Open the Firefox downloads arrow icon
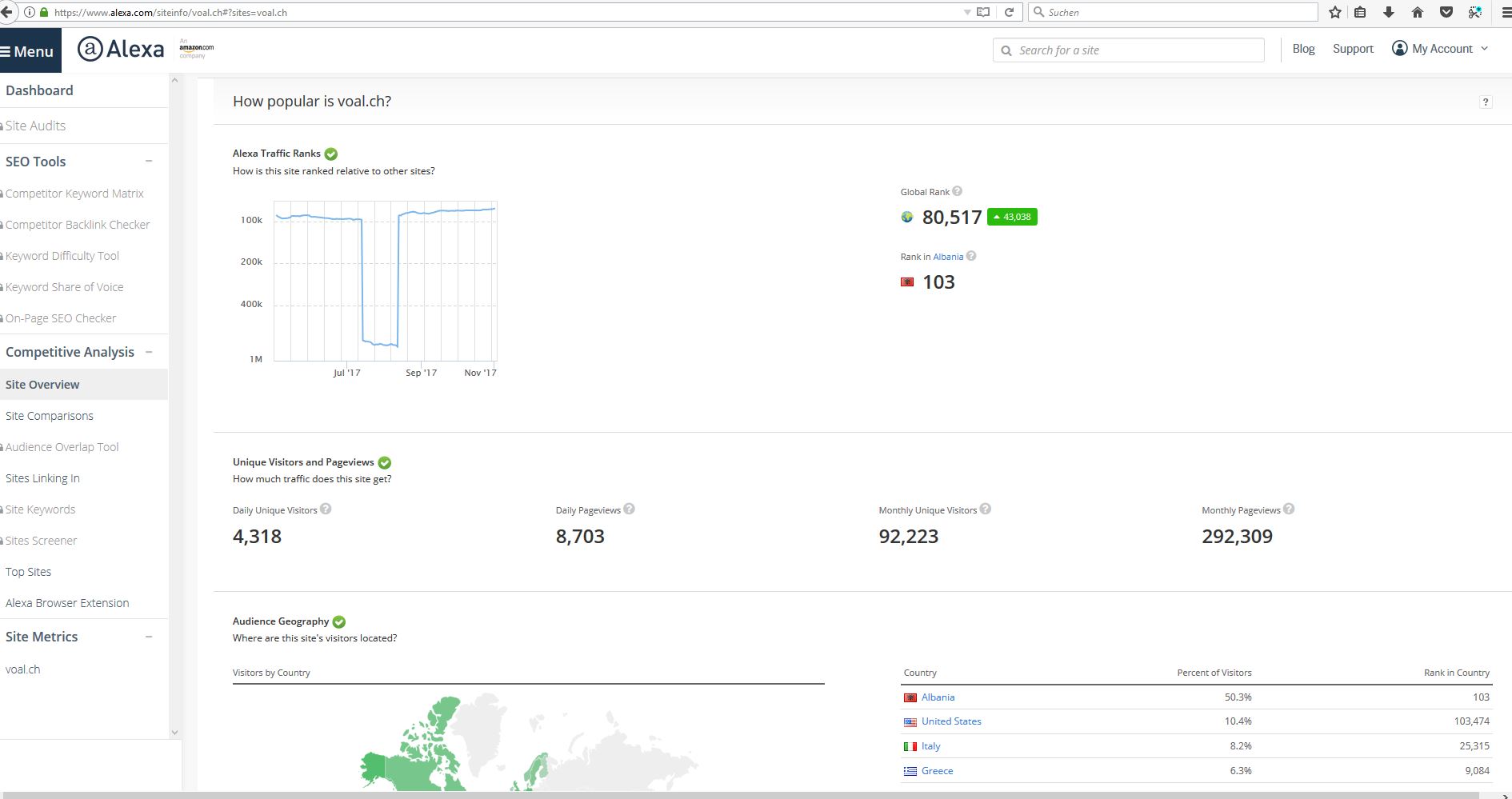 [x=1389, y=12]
